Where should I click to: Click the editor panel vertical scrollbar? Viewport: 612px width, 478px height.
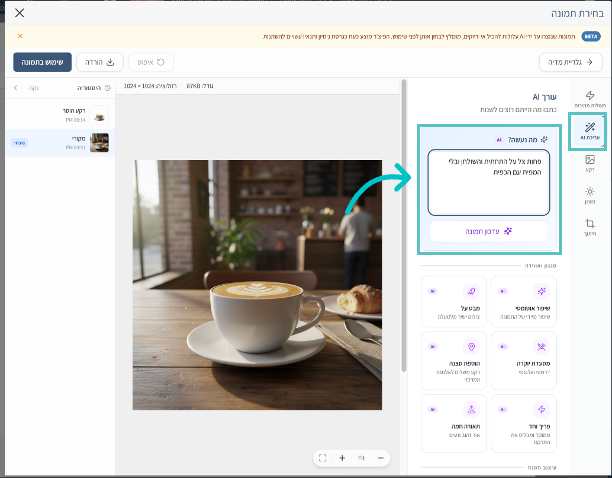click(x=404, y=226)
